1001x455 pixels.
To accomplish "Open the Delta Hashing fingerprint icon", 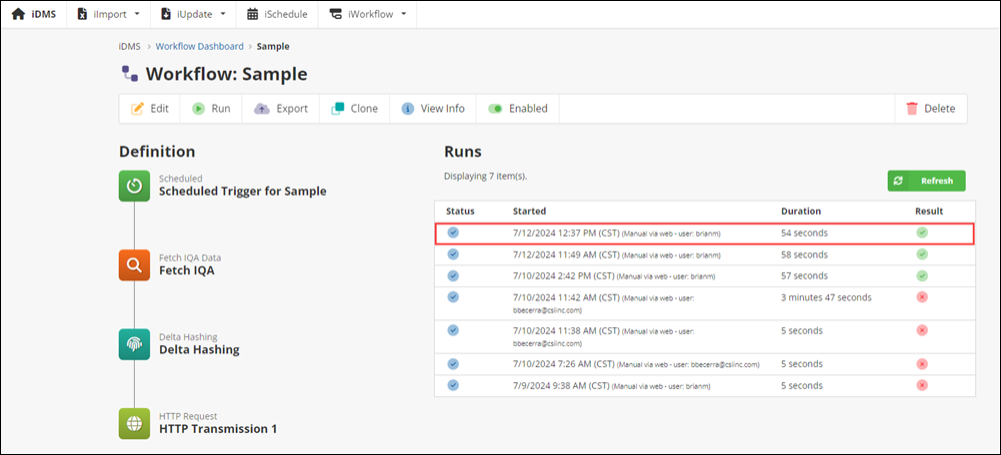I will coord(134,344).
